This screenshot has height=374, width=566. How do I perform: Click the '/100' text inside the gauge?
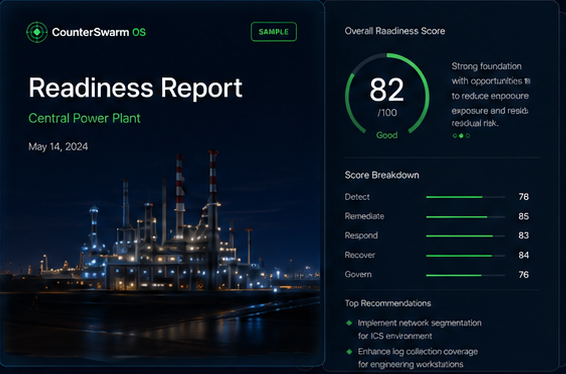[x=387, y=113]
